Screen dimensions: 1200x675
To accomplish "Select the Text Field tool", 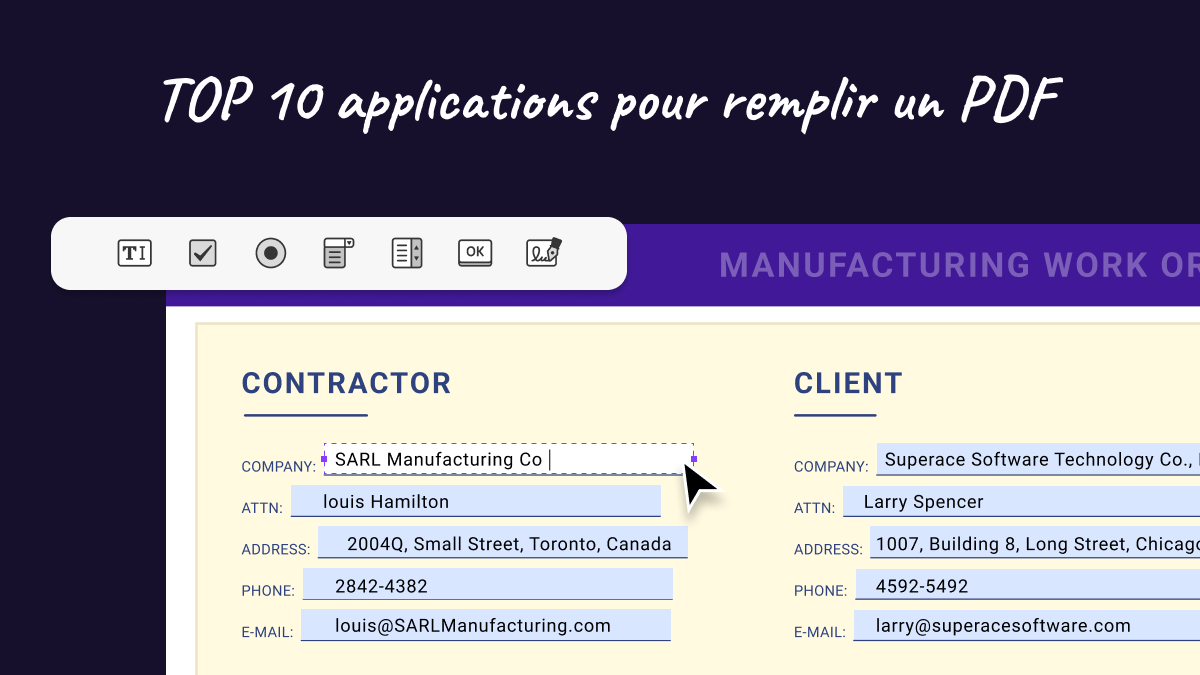I will 134,253.
